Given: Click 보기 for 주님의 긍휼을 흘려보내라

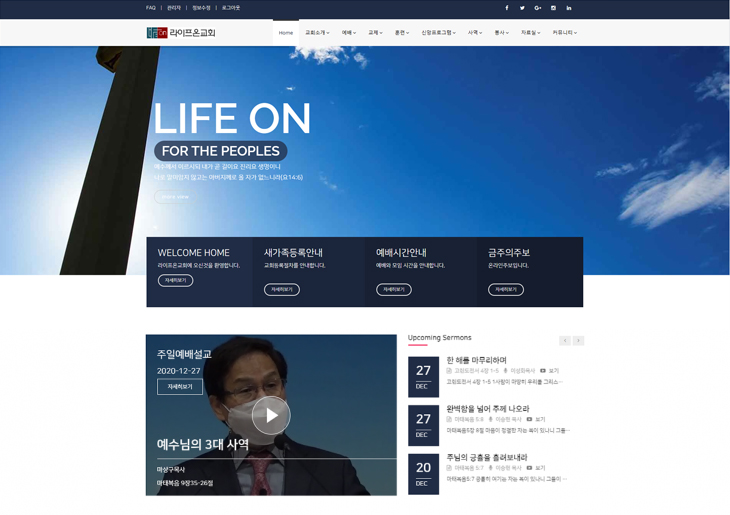Looking at the screenshot, I should (x=540, y=468).
